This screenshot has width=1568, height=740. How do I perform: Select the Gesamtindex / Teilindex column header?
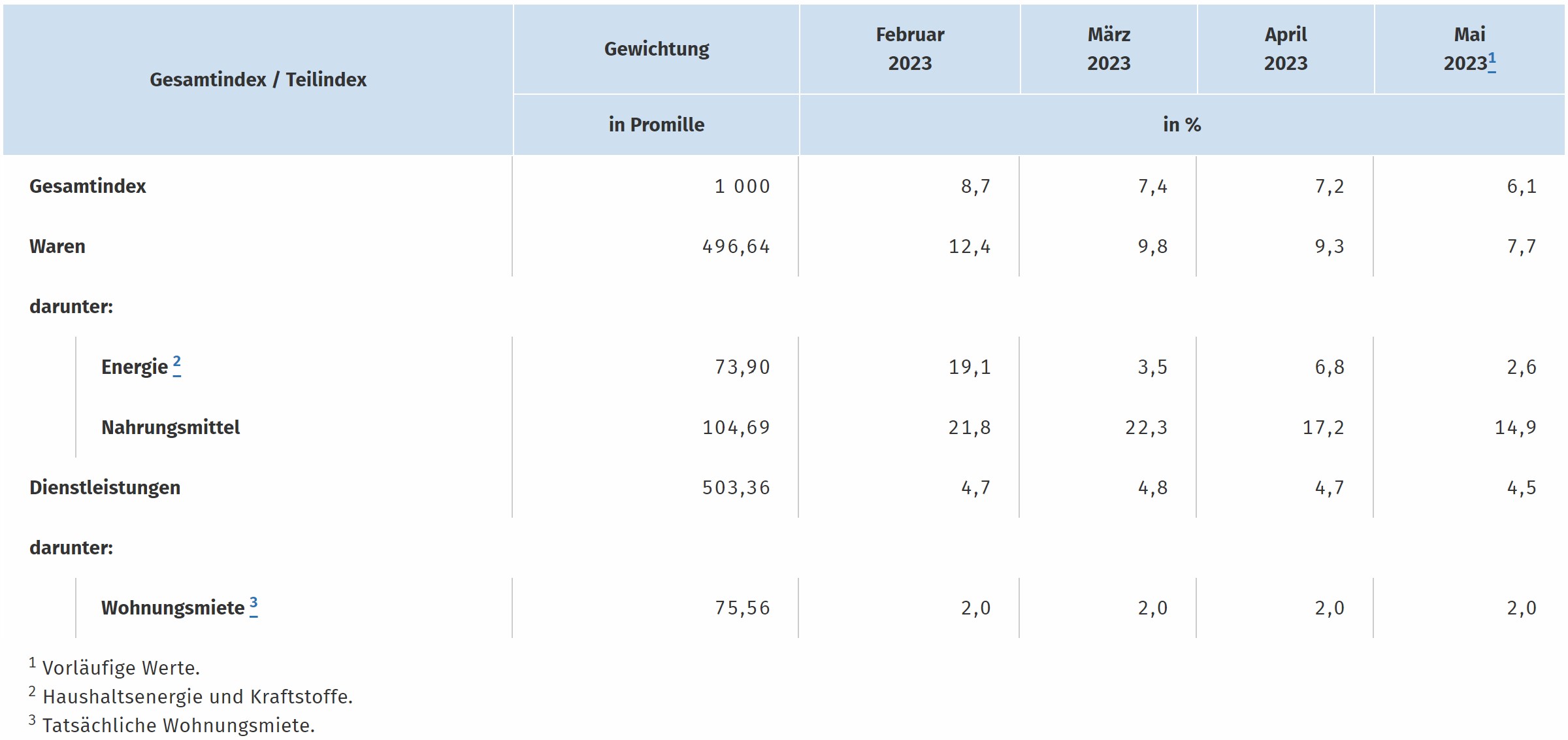[258, 79]
